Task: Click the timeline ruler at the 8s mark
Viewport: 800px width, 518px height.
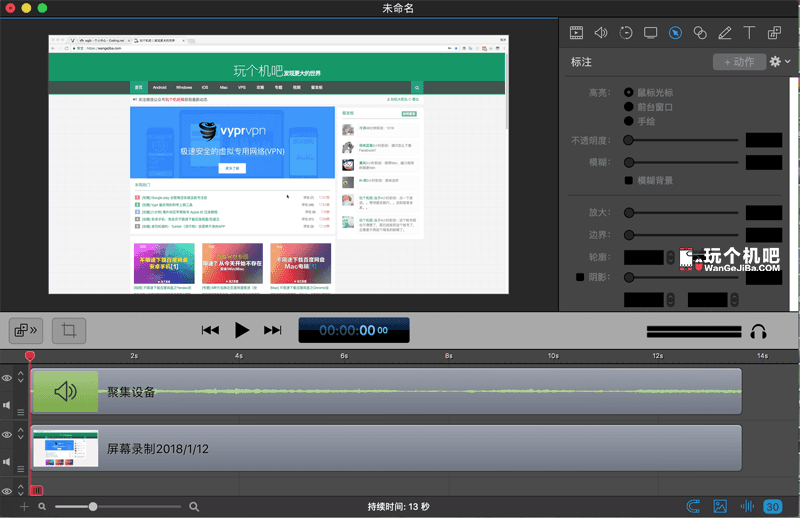Action: click(449, 356)
